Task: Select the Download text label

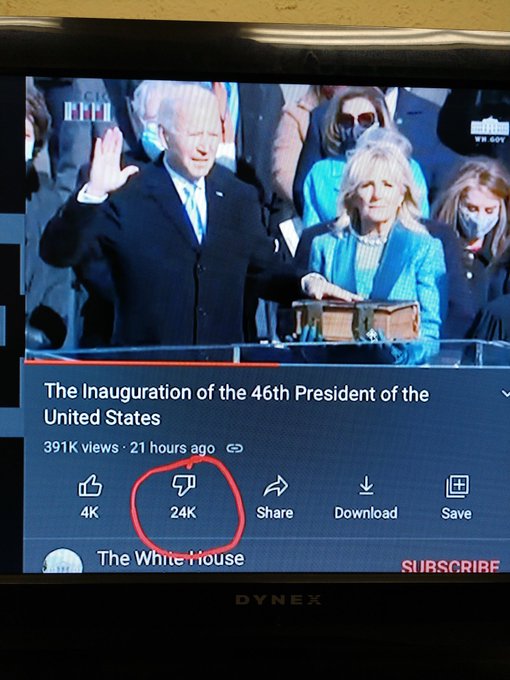Action: pyautogui.click(x=366, y=513)
